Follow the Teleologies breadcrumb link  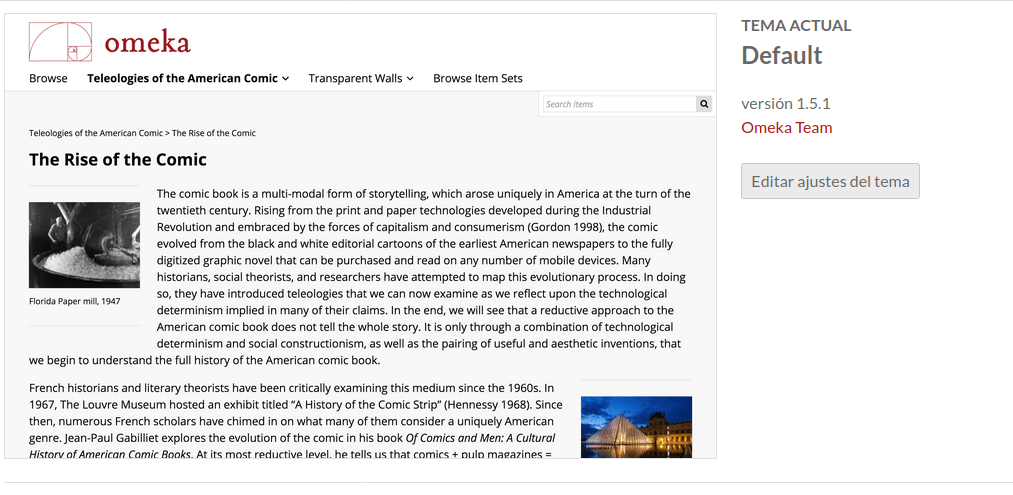click(x=95, y=133)
